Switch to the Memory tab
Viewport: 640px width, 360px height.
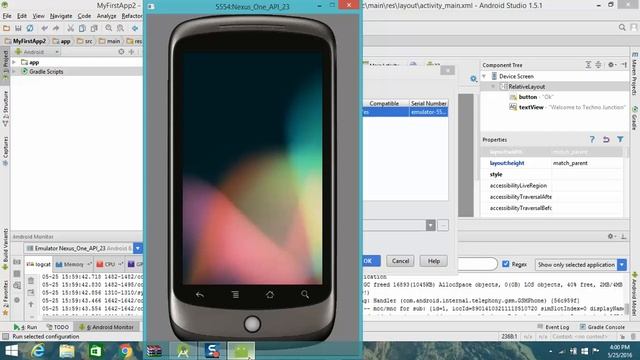coord(73,264)
